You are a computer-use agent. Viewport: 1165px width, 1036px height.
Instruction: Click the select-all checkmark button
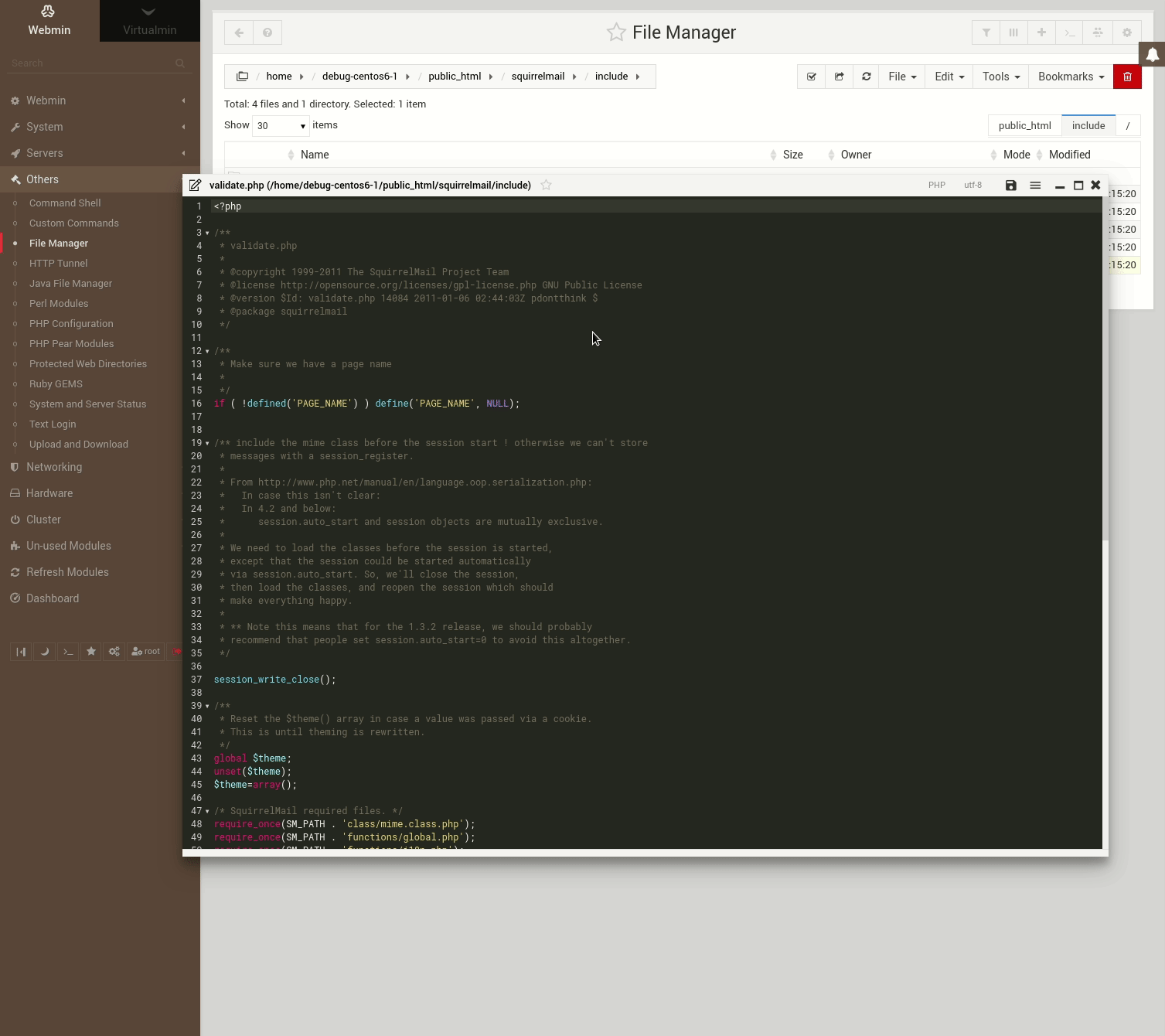811,77
